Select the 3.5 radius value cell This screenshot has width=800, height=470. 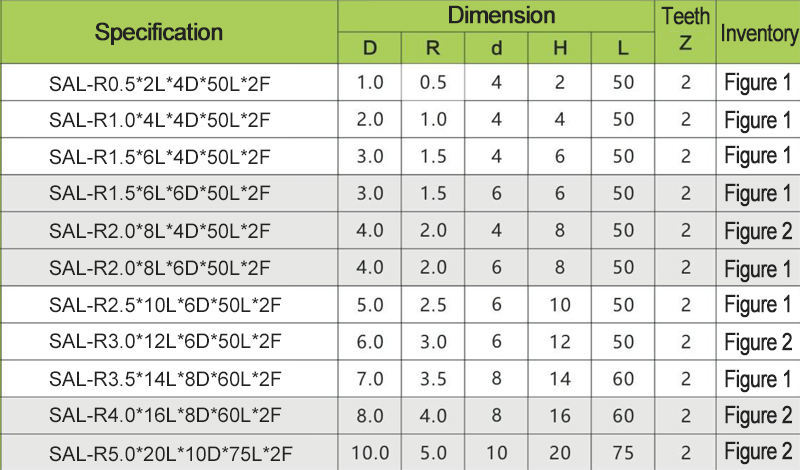coord(434,379)
